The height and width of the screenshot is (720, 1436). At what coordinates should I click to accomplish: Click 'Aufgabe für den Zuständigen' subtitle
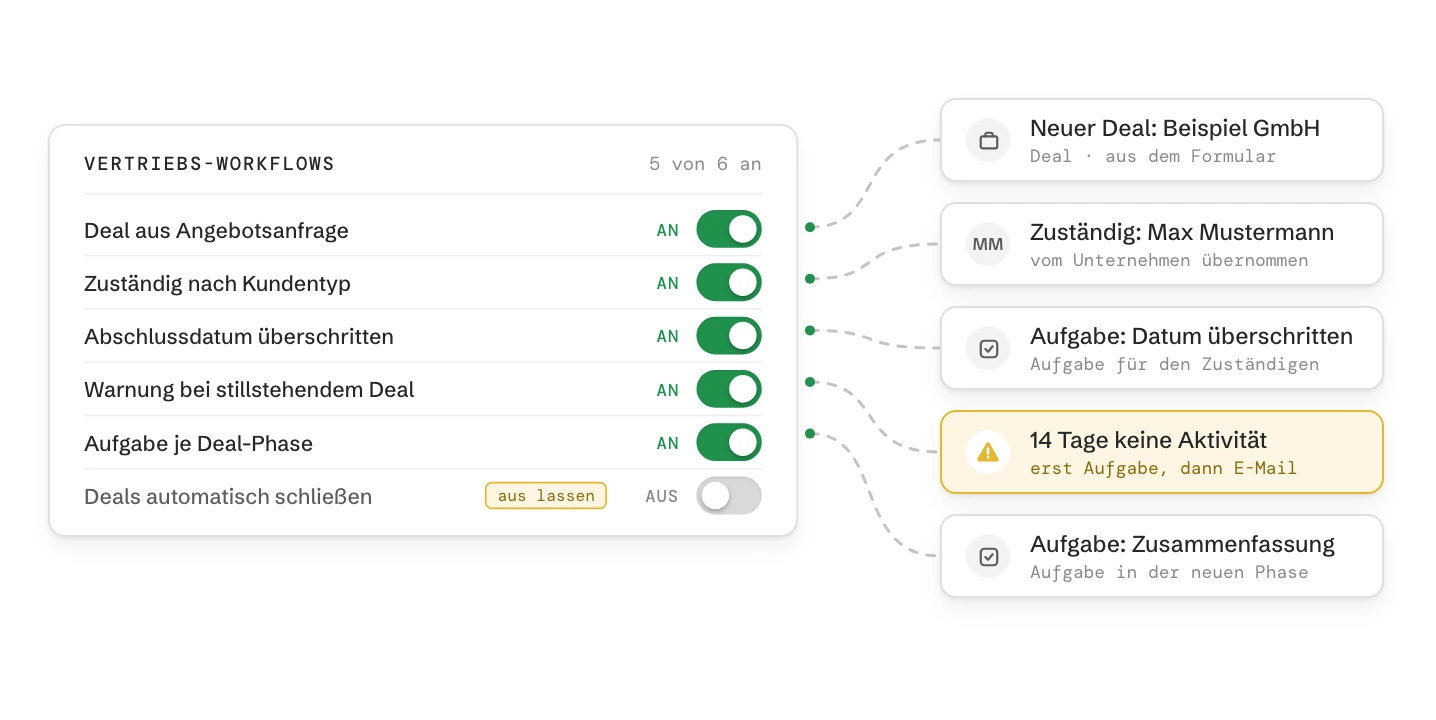click(x=1175, y=364)
